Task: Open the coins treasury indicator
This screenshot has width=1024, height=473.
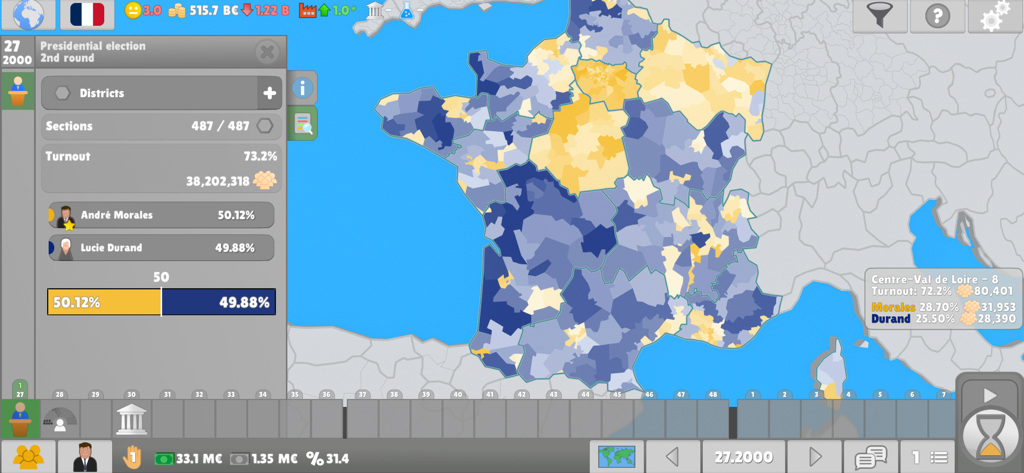Action: (x=177, y=10)
